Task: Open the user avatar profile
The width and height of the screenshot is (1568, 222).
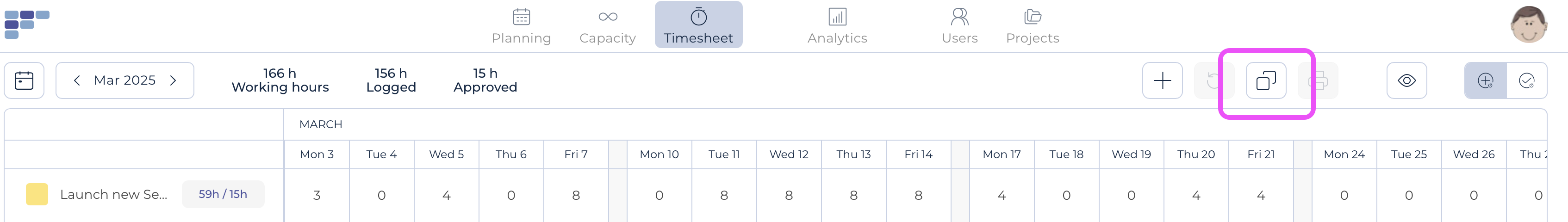Action: click(1529, 25)
